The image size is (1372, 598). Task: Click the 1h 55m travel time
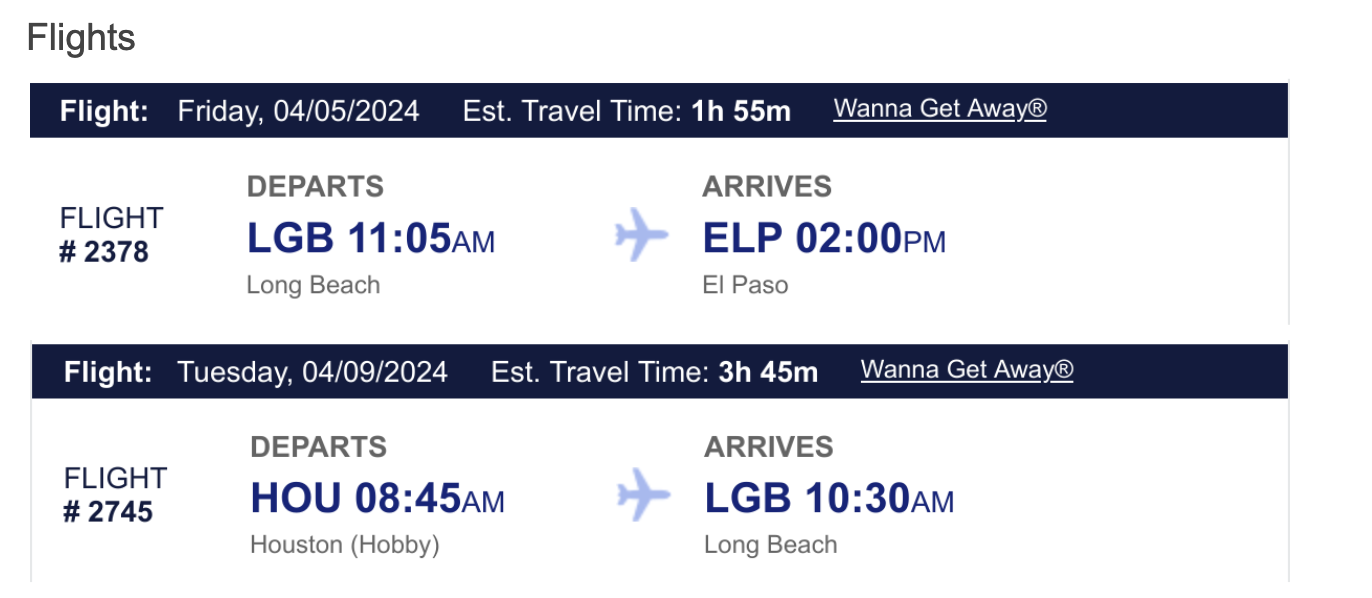[741, 110]
